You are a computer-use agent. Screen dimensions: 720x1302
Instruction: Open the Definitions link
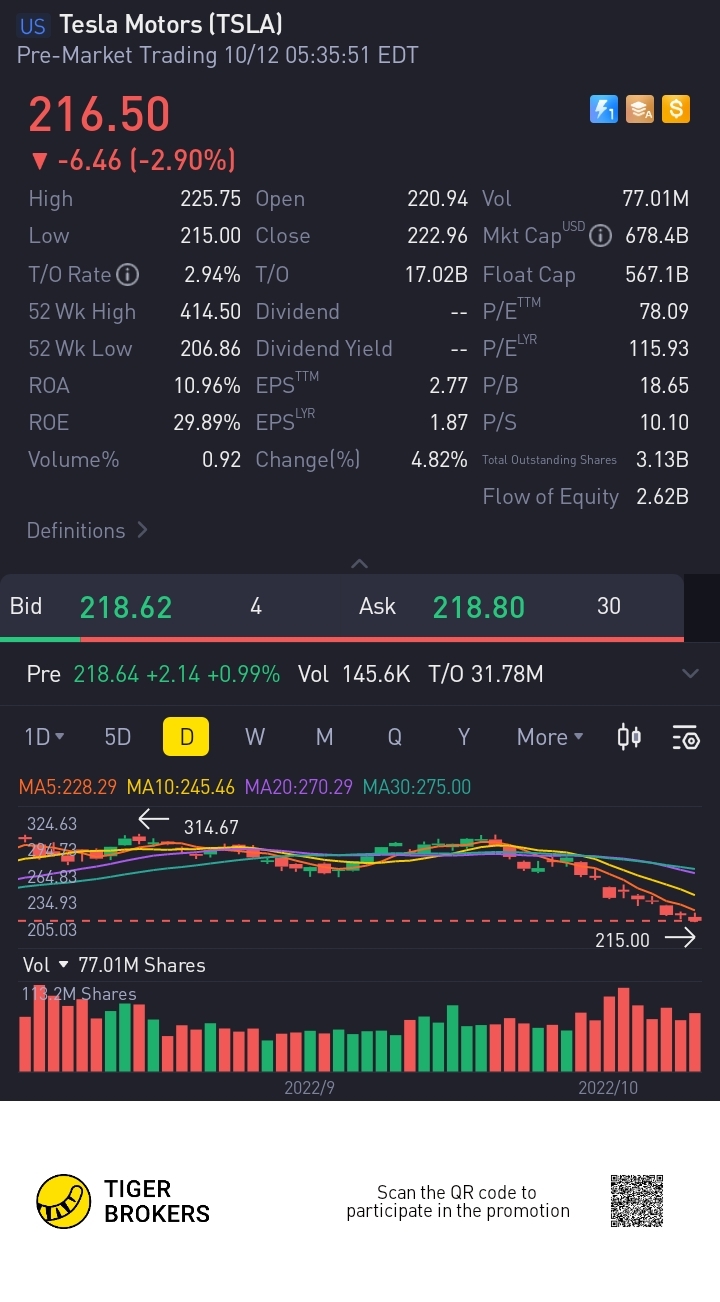click(87, 530)
